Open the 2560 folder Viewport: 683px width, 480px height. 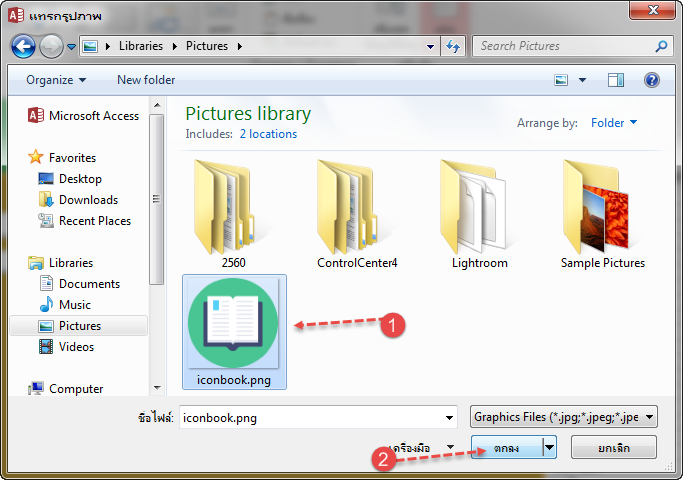tap(234, 212)
